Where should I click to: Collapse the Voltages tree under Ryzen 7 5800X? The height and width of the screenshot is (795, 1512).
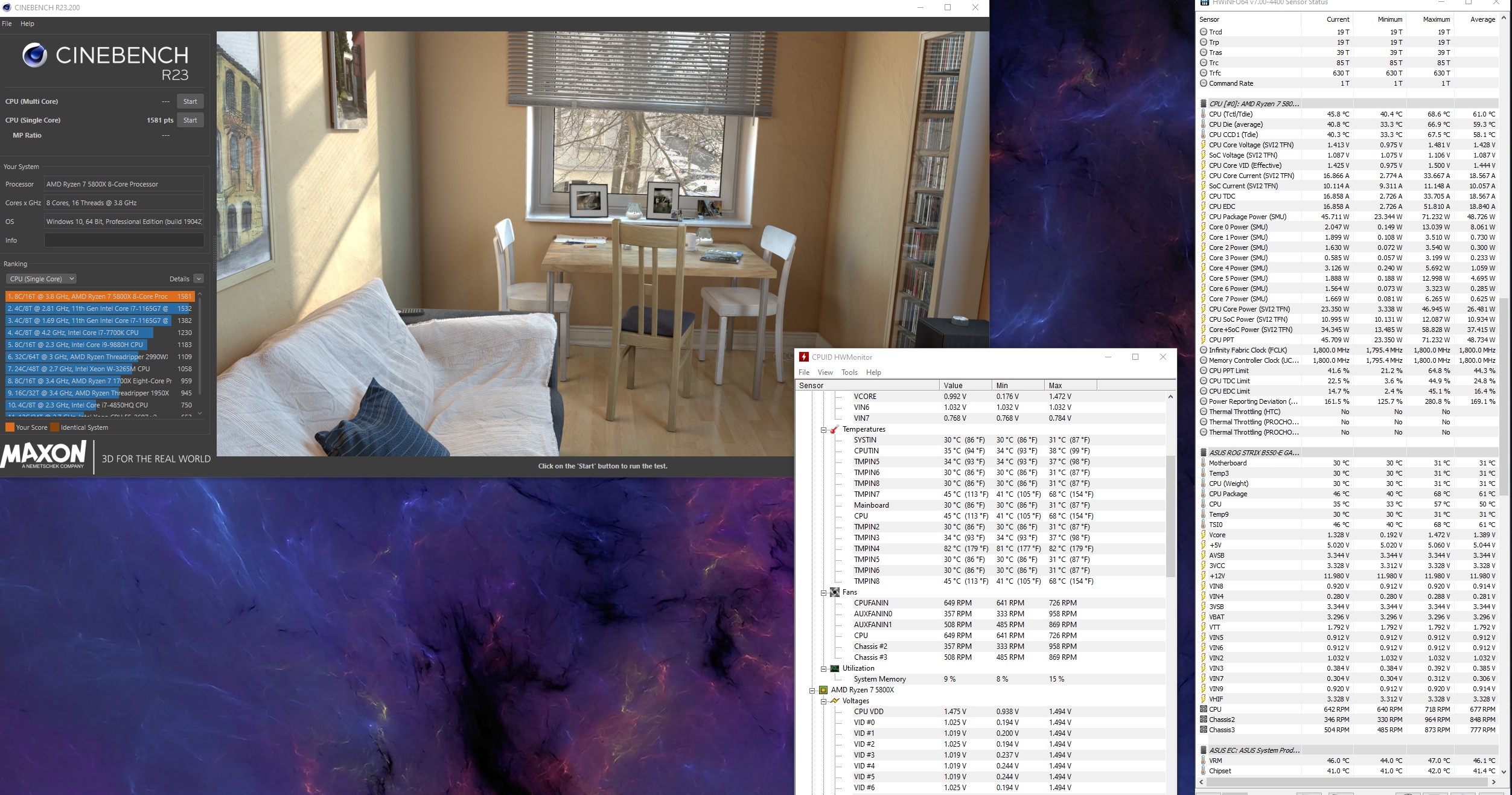(823, 701)
